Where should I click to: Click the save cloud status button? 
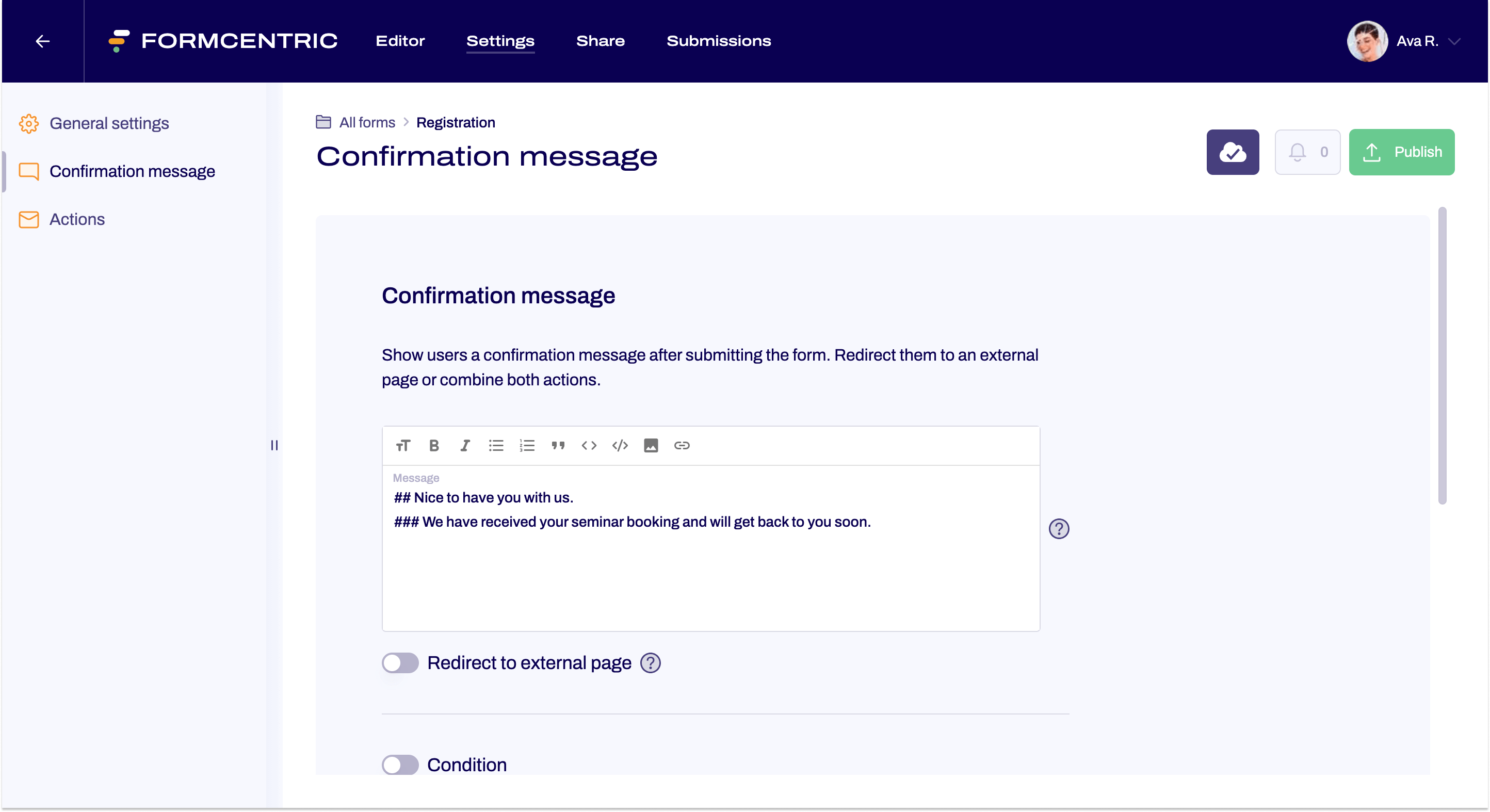[x=1233, y=152]
